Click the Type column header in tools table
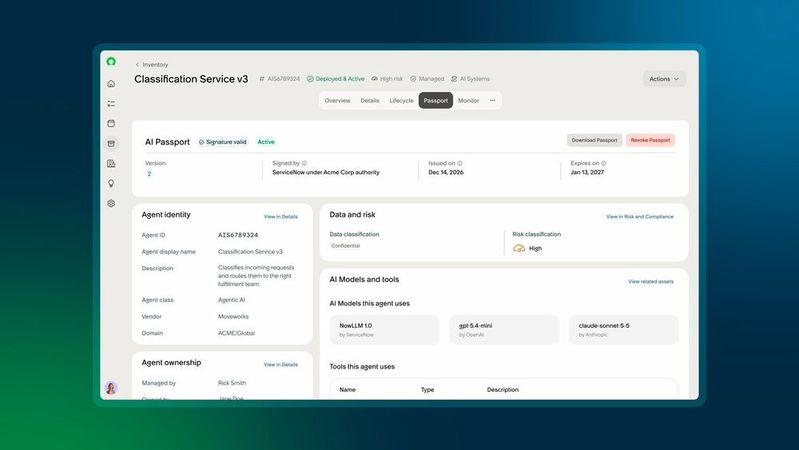799x450 pixels. tap(428, 390)
